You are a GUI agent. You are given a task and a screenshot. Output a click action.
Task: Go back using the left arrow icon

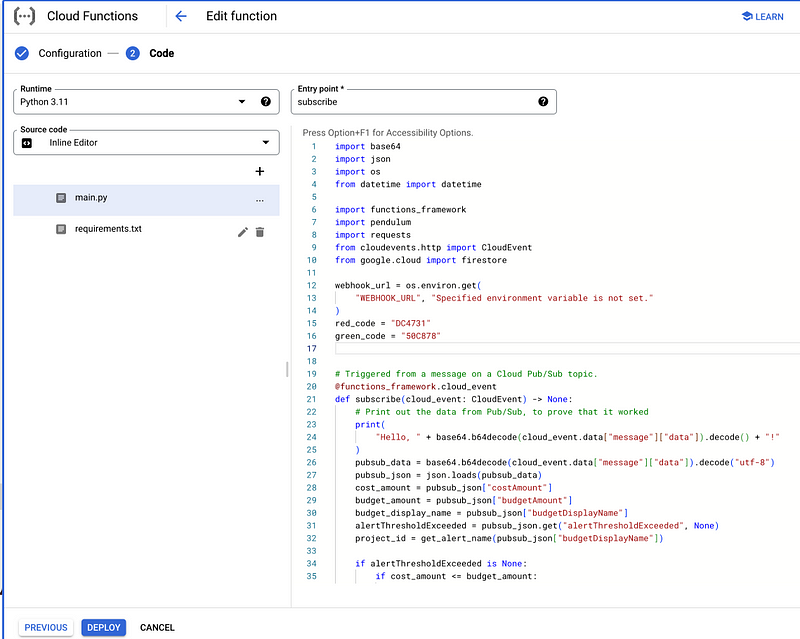tap(181, 17)
